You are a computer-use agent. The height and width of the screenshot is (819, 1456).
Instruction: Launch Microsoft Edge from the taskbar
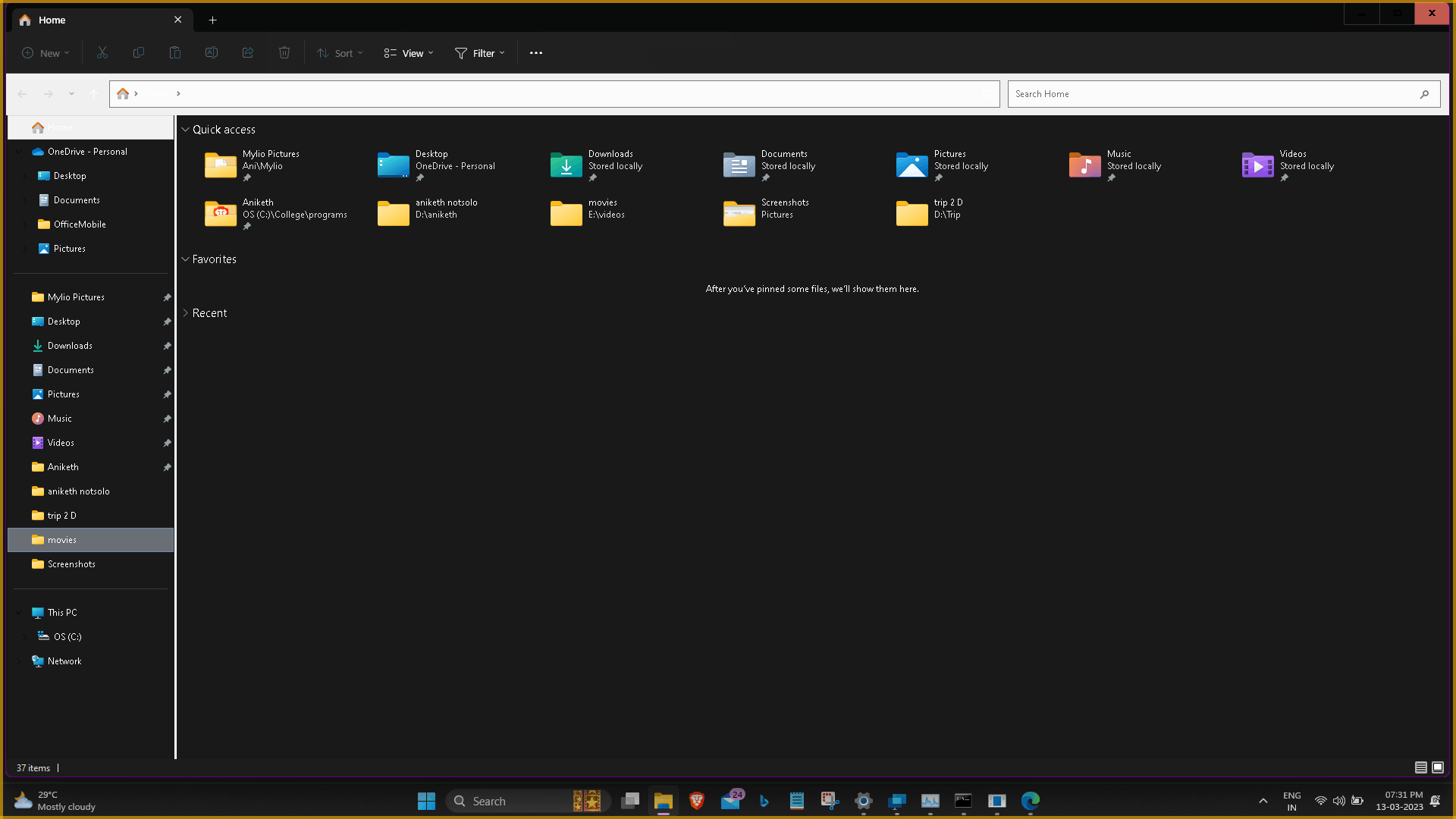pyautogui.click(x=1030, y=801)
